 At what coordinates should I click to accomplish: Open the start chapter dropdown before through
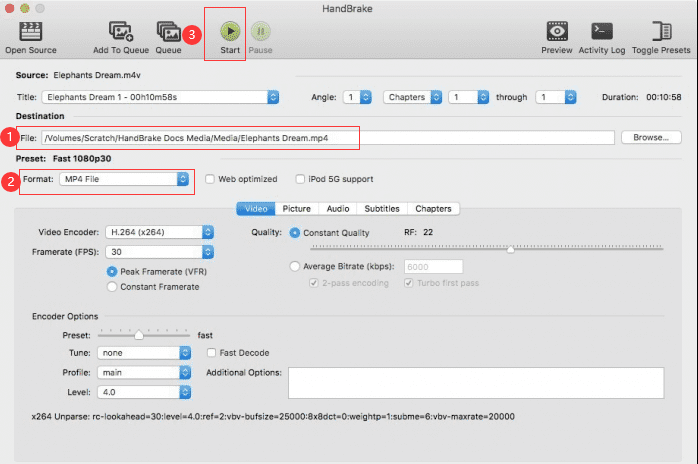pos(469,97)
